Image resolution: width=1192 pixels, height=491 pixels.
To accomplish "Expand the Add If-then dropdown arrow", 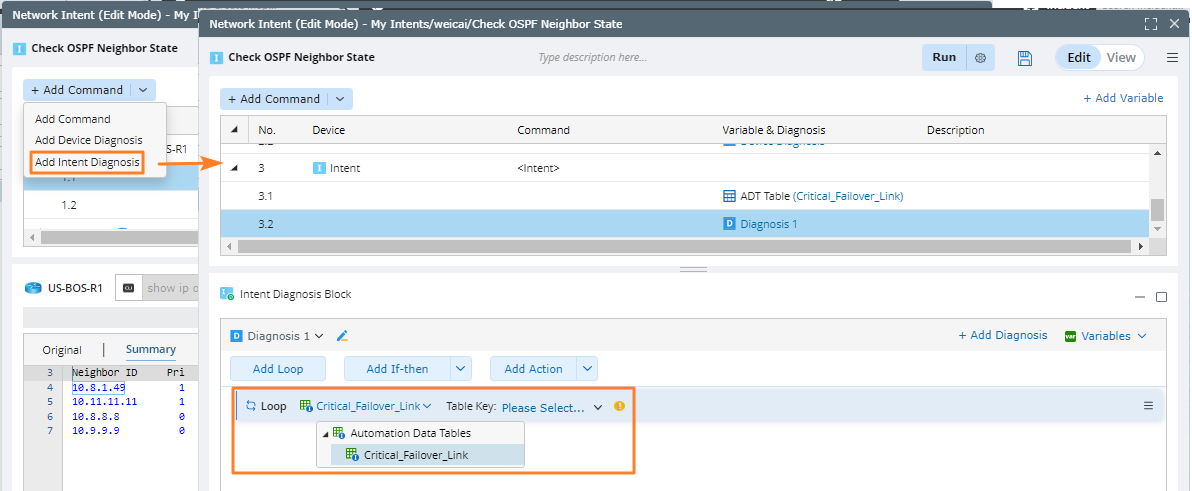I will coord(461,369).
